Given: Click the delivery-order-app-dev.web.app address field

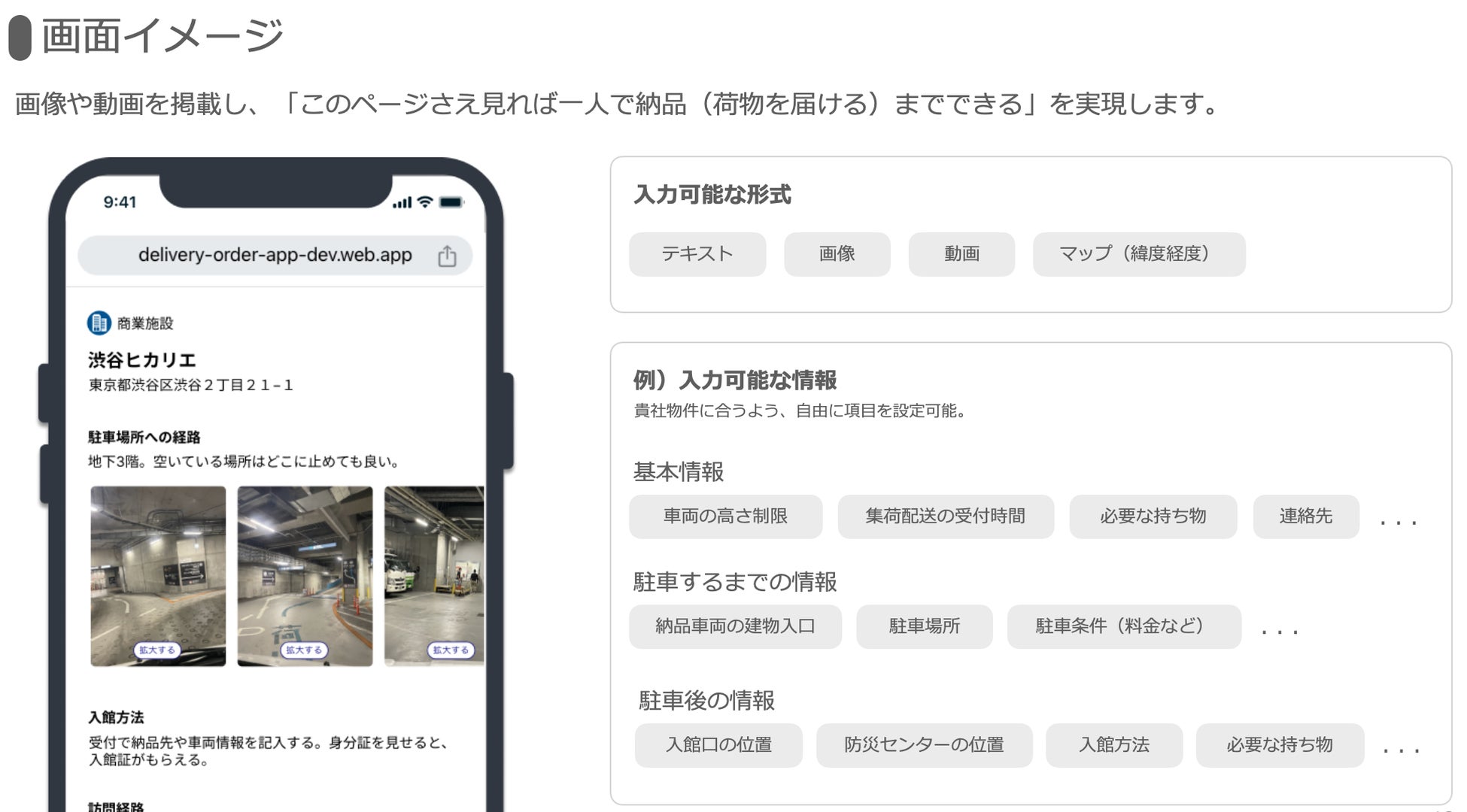Looking at the screenshot, I should (275, 255).
